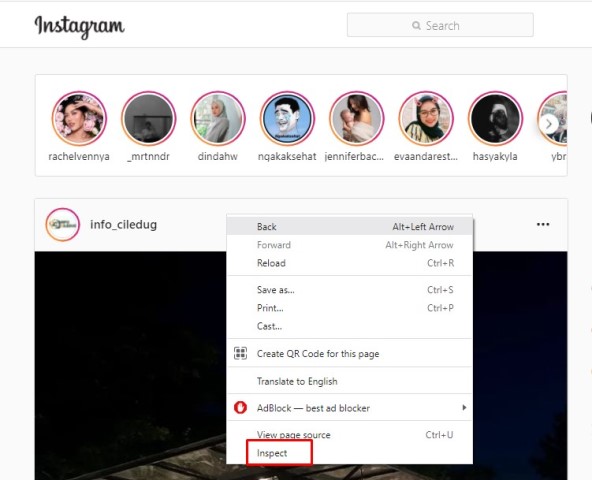
Task: Select Save as... menu entry
Action: tap(350, 290)
